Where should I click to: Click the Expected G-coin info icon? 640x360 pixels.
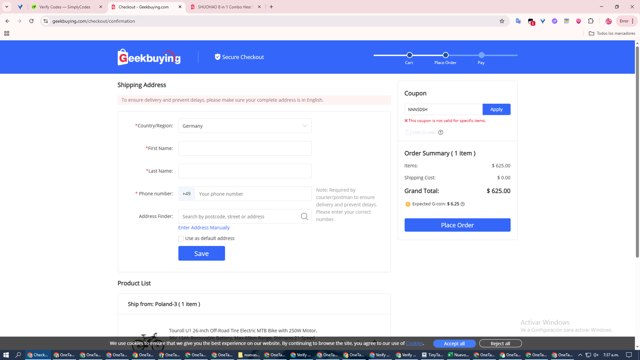tap(462, 204)
